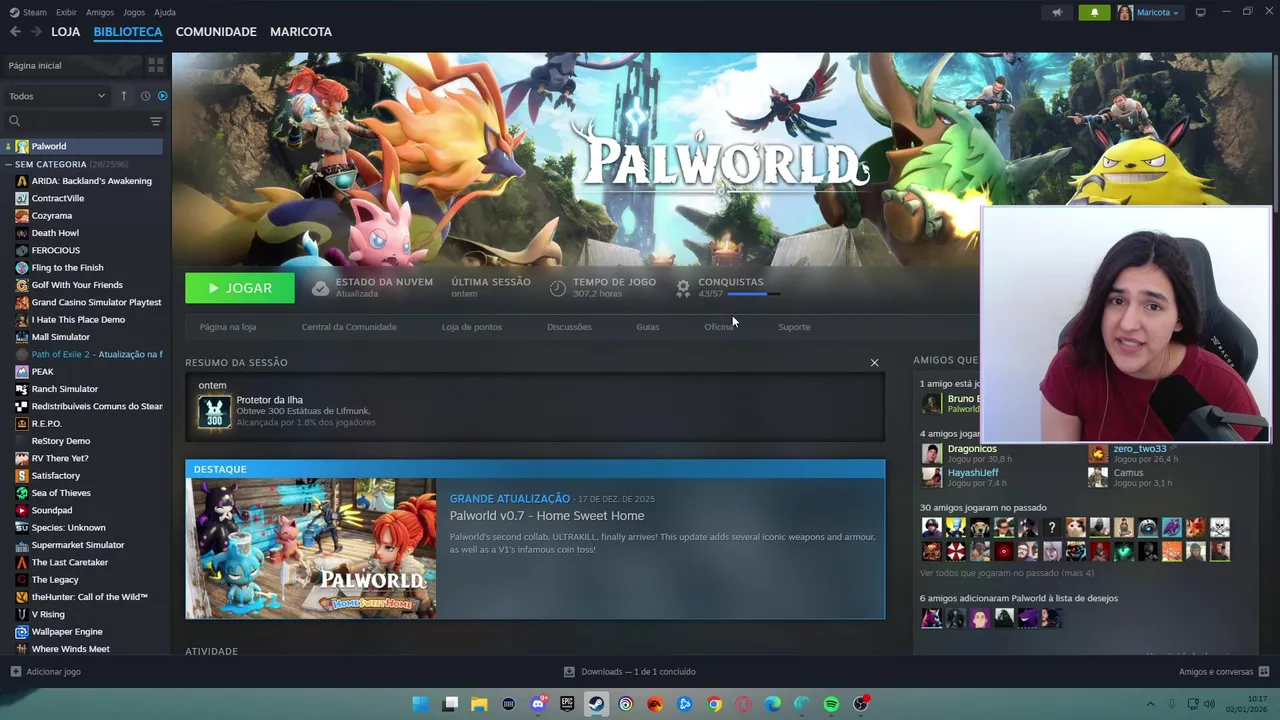Open OBS Studio from the taskbar
Image resolution: width=1280 pixels, height=720 pixels.
tap(860, 704)
